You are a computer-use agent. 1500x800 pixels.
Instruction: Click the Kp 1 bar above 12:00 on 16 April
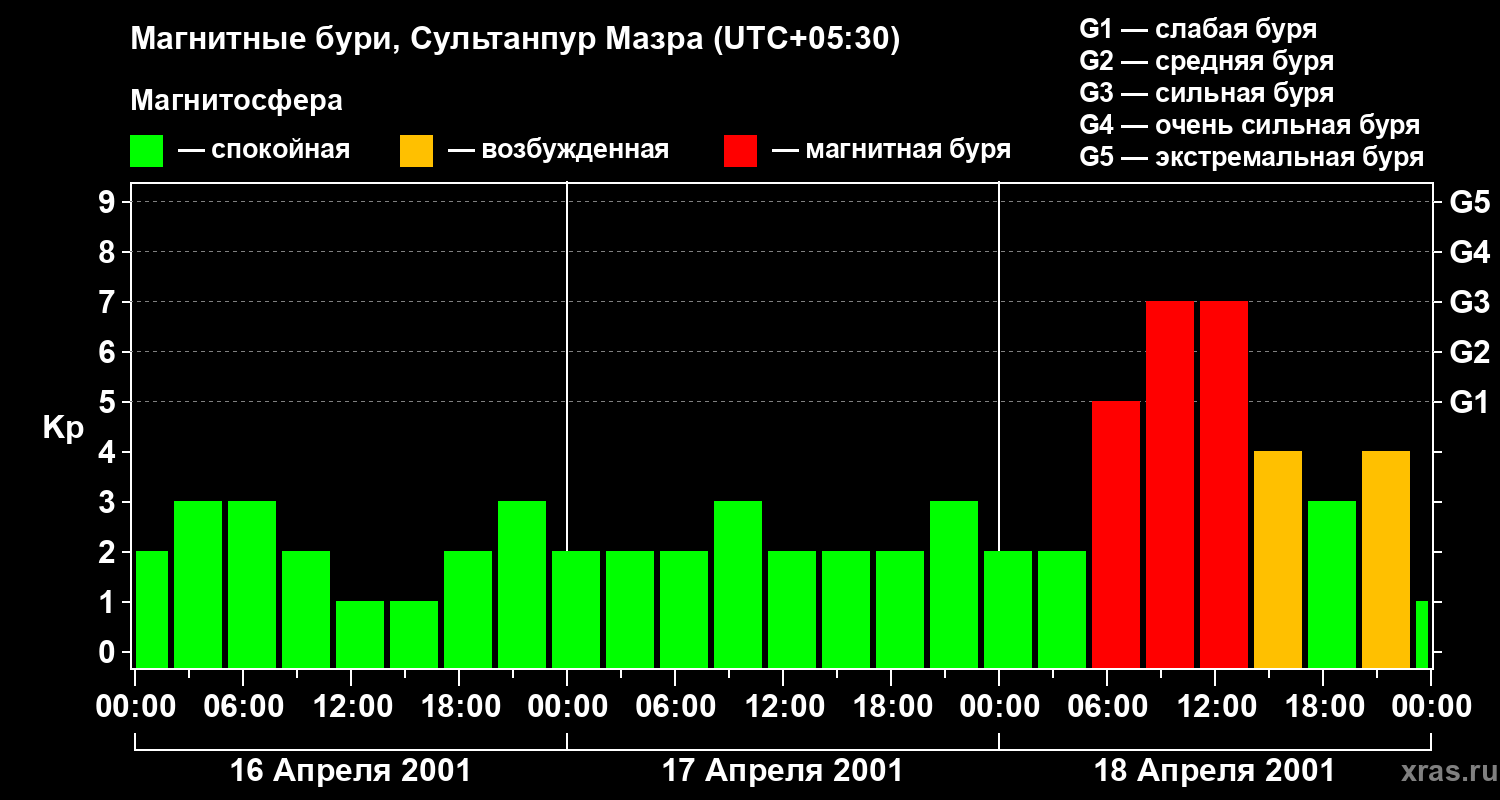(x=360, y=634)
